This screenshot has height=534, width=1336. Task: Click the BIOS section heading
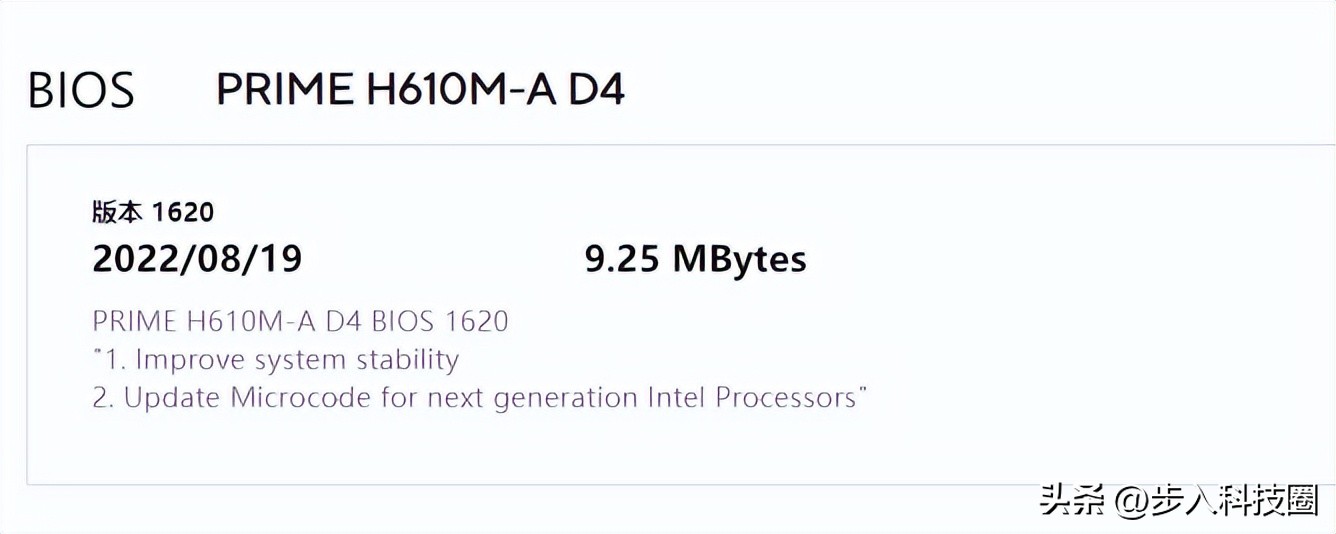(81, 91)
